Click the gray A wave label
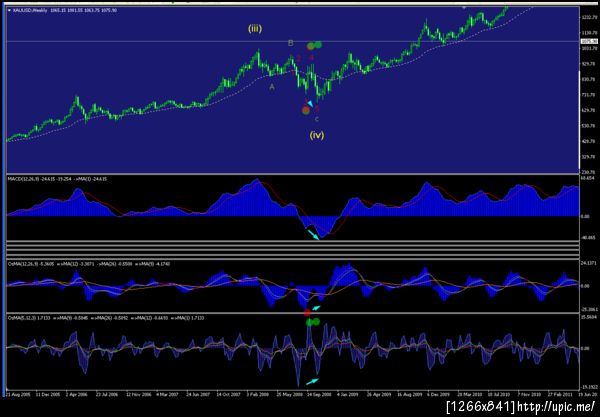Image resolution: width=600 pixels, height=417 pixels. click(x=272, y=87)
